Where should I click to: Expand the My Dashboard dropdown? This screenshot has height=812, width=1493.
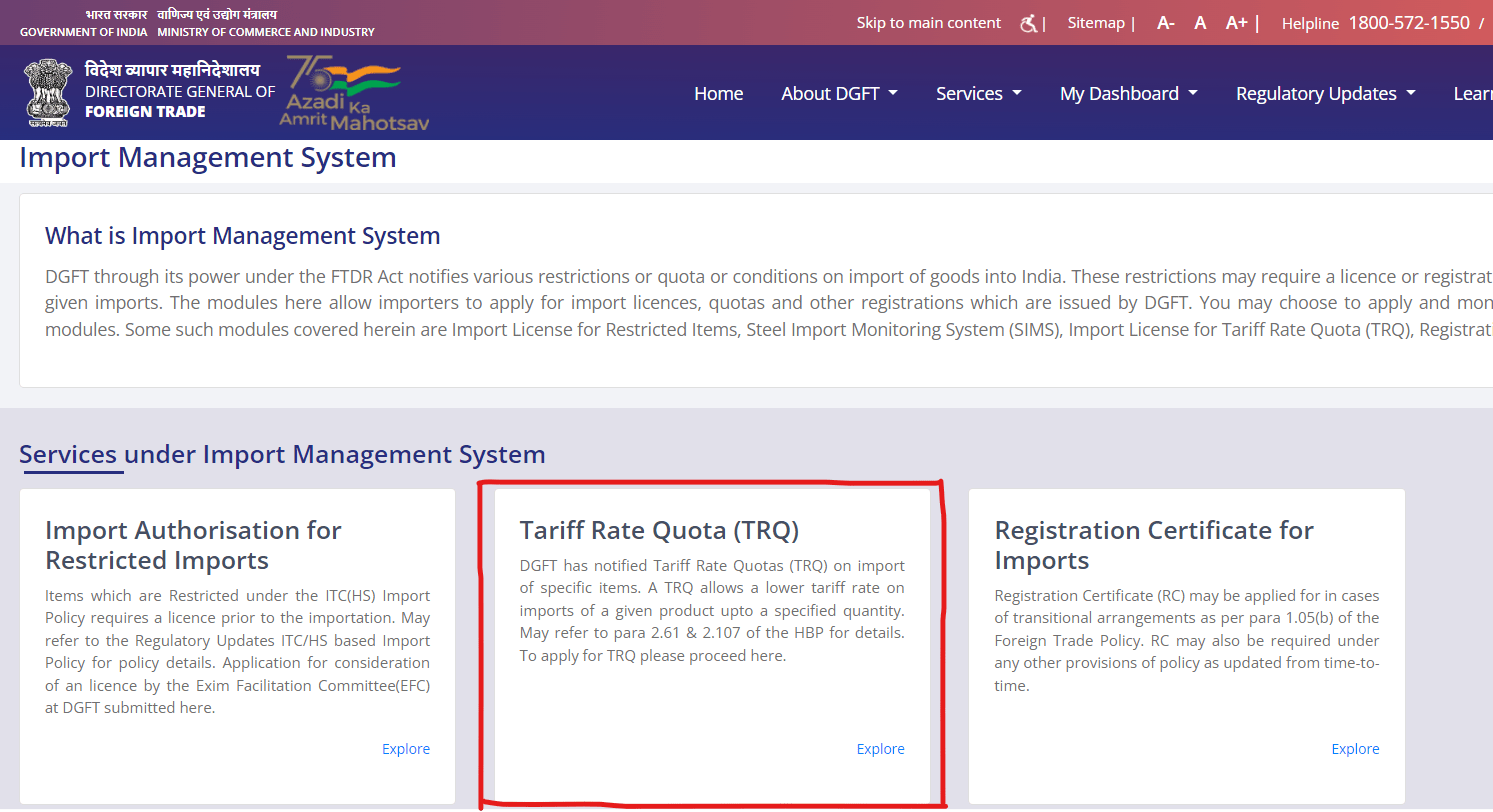[1128, 93]
